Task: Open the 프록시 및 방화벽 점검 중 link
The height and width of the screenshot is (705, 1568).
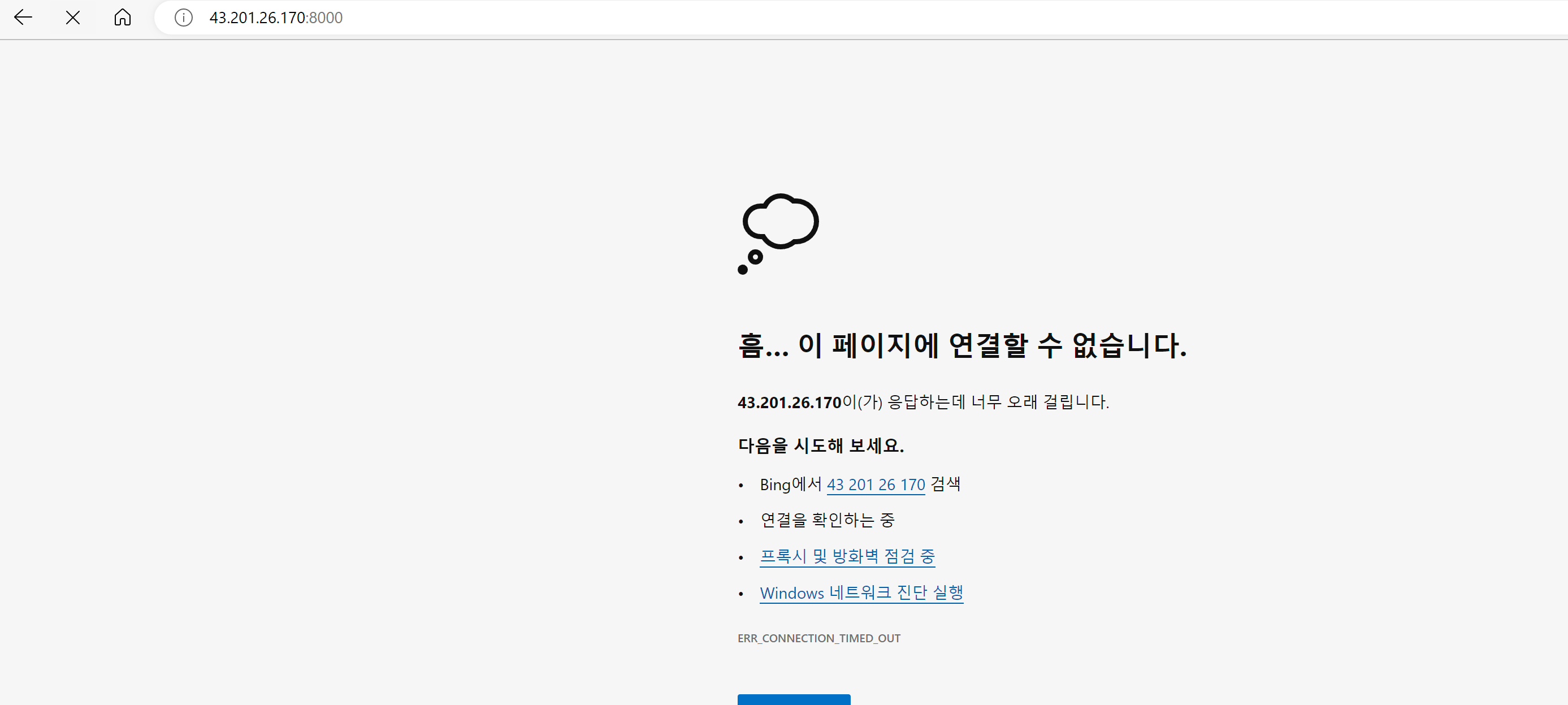Action: pos(847,556)
